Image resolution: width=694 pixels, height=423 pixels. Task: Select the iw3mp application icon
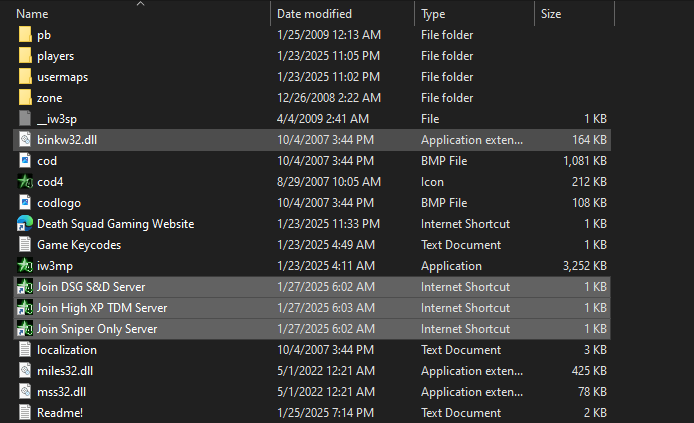(25, 265)
